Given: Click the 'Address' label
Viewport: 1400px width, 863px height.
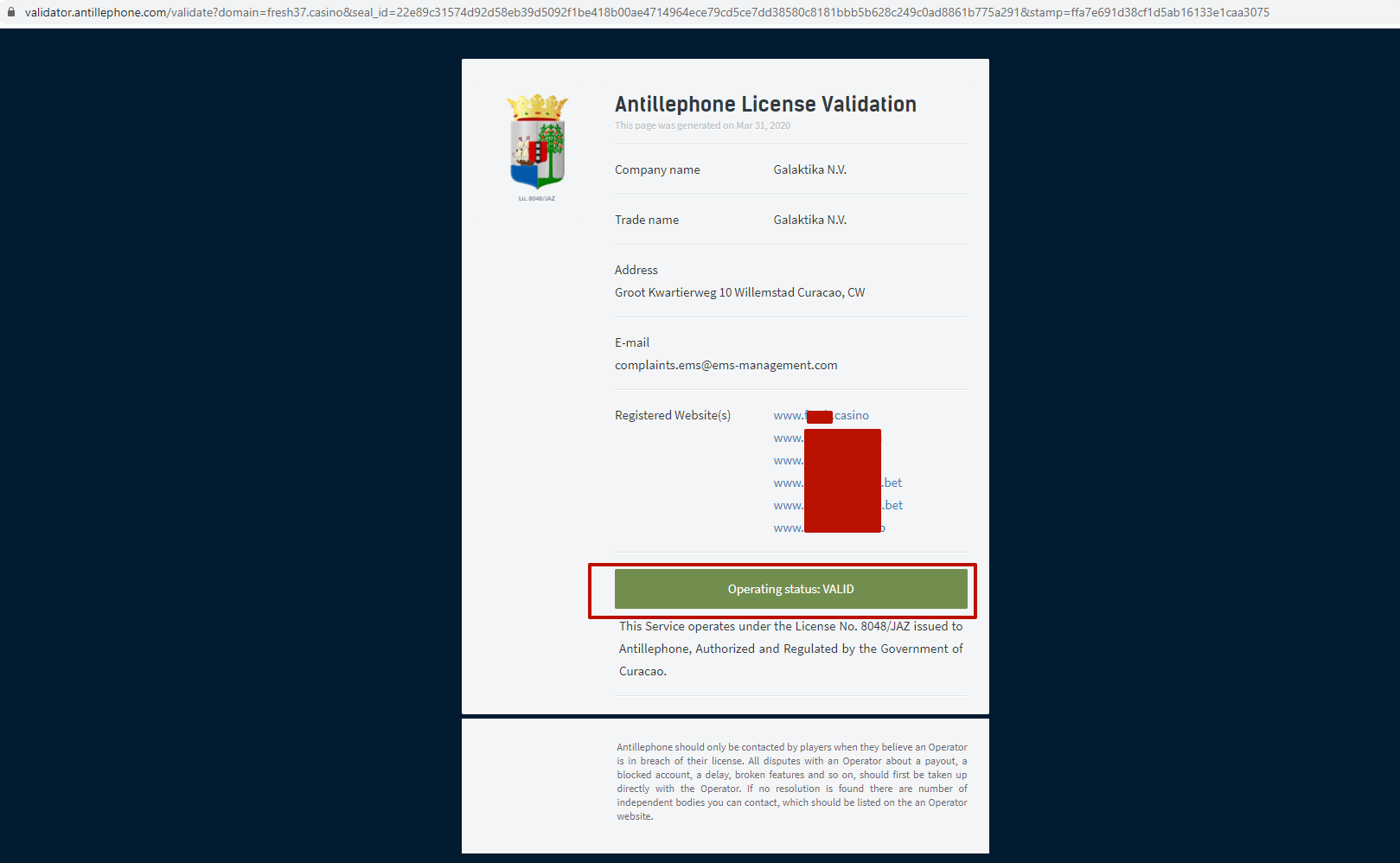Looking at the screenshot, I should point(636,270).
